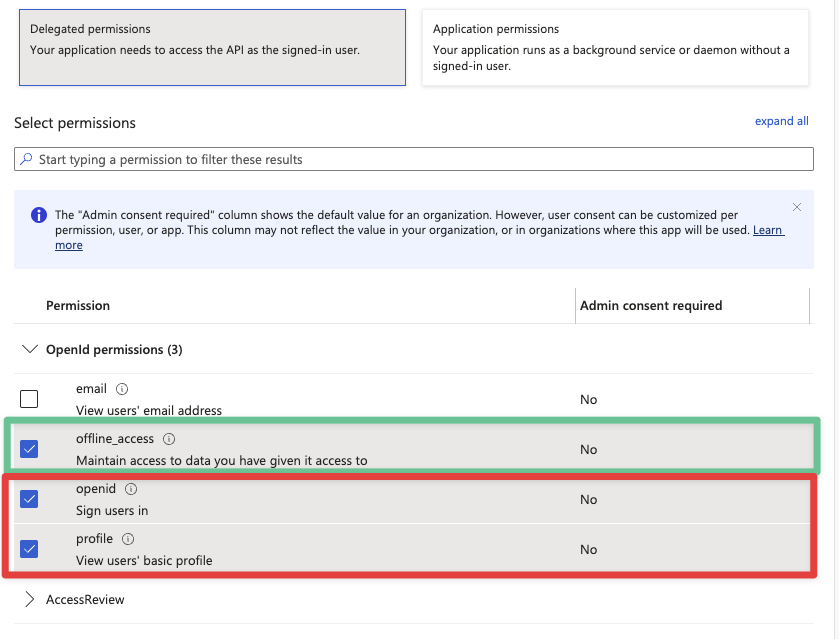
Task: Click info icon beside offline_access
Action: click(x=169, y=439)
